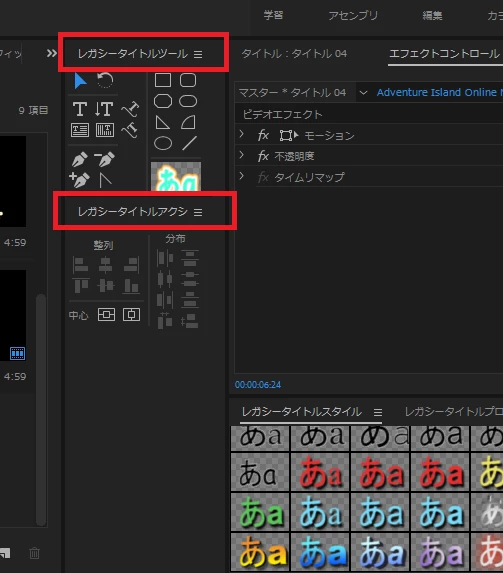Select the Vertical Type tool
This screenshot has height=573, width=503.
(104, 109)
